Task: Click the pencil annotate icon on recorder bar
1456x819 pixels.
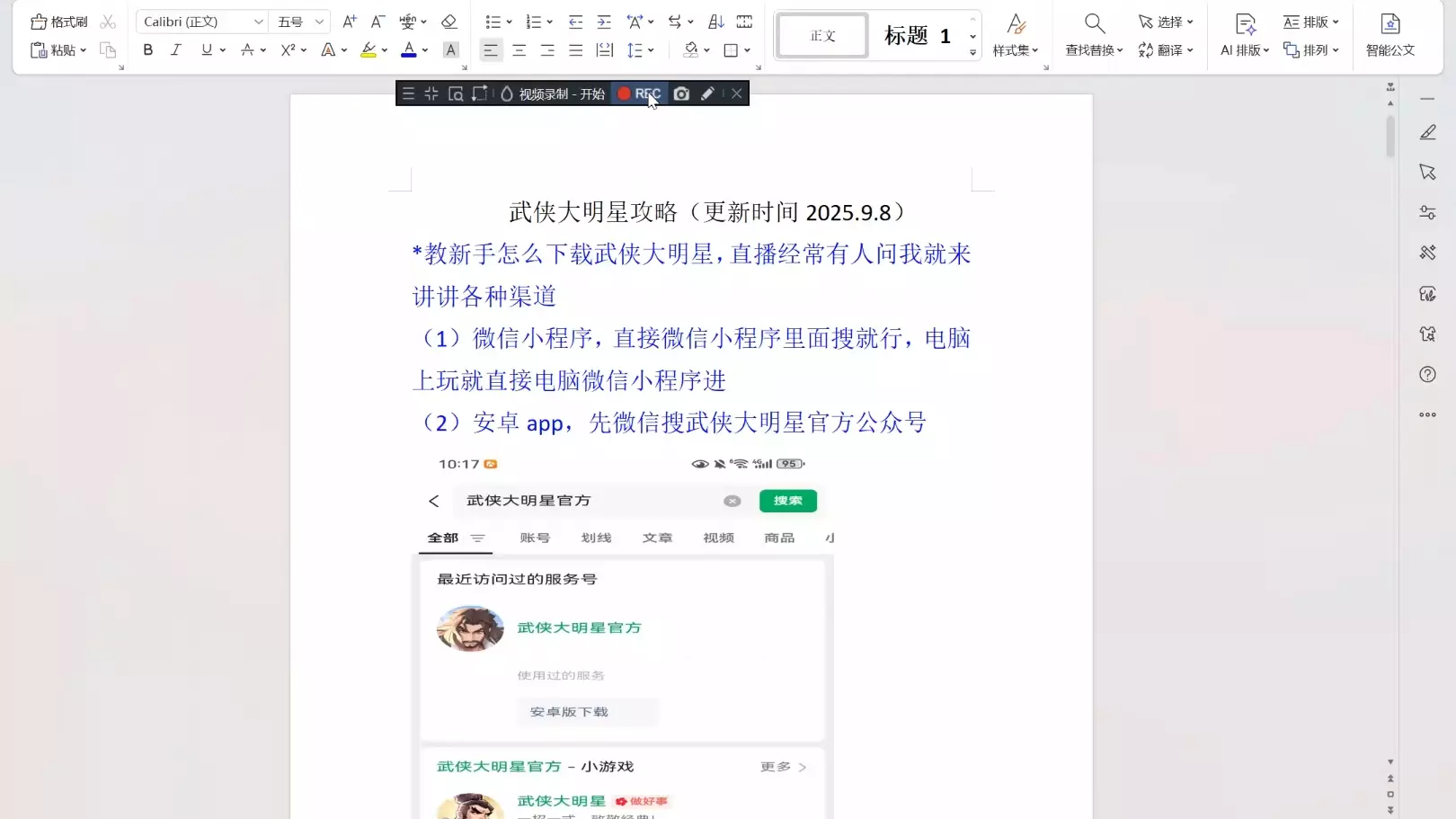Action: [708, 93]
